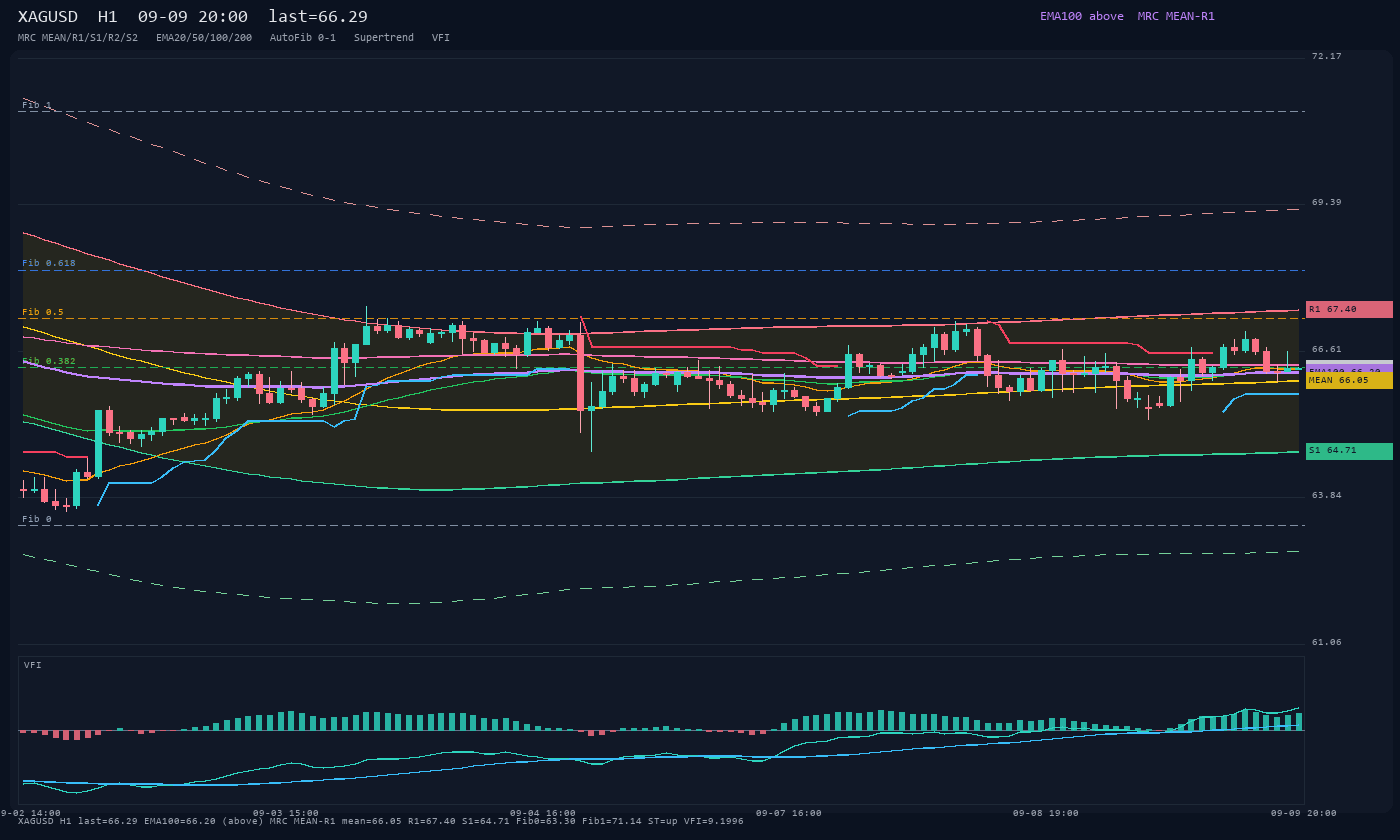
Task: Click the 61.06 price axis label
Action: pos(1327,642)
